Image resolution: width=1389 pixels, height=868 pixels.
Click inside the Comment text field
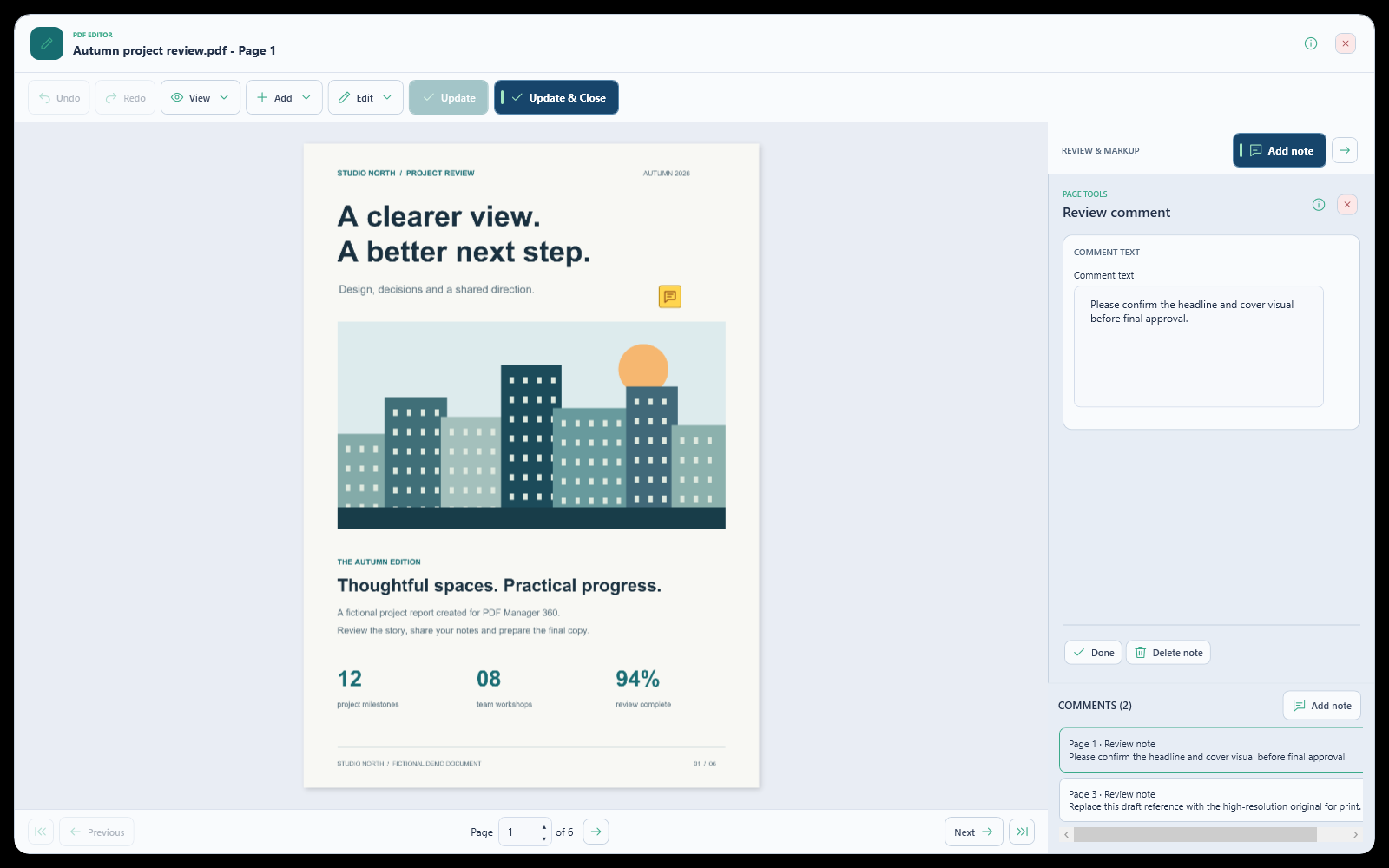point(1199,346)
